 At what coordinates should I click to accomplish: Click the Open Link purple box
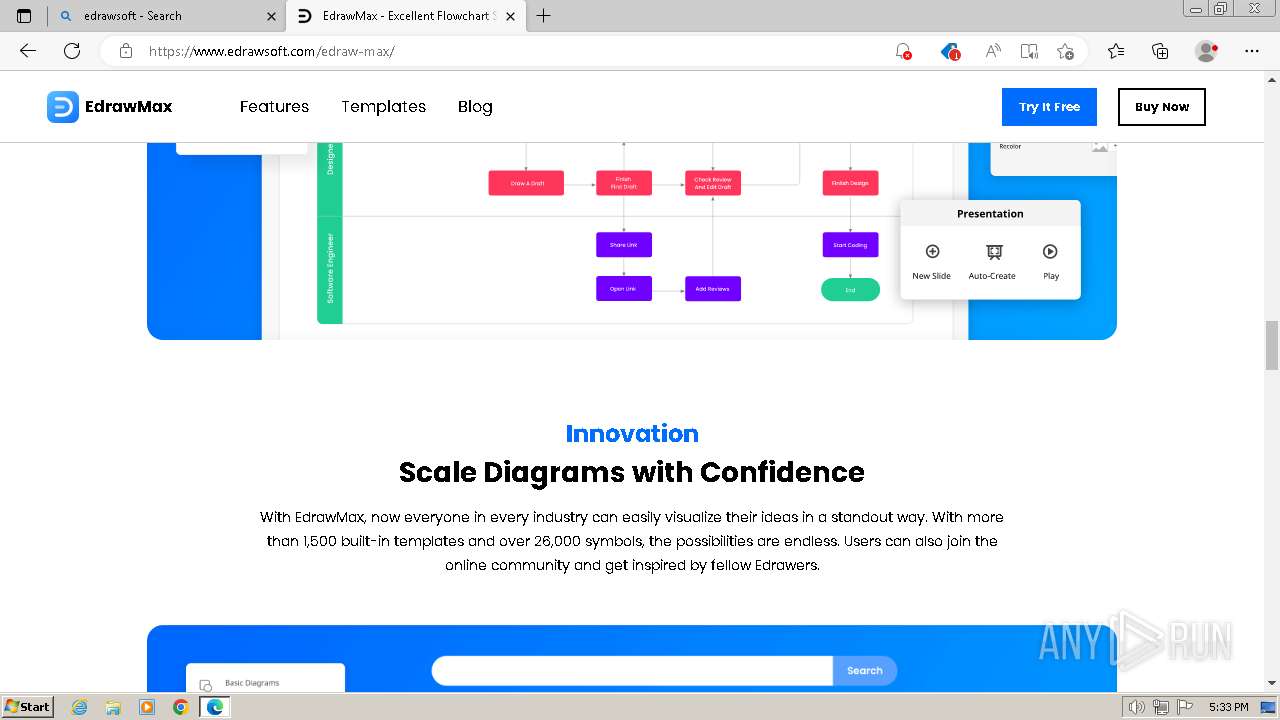[624, 289]
